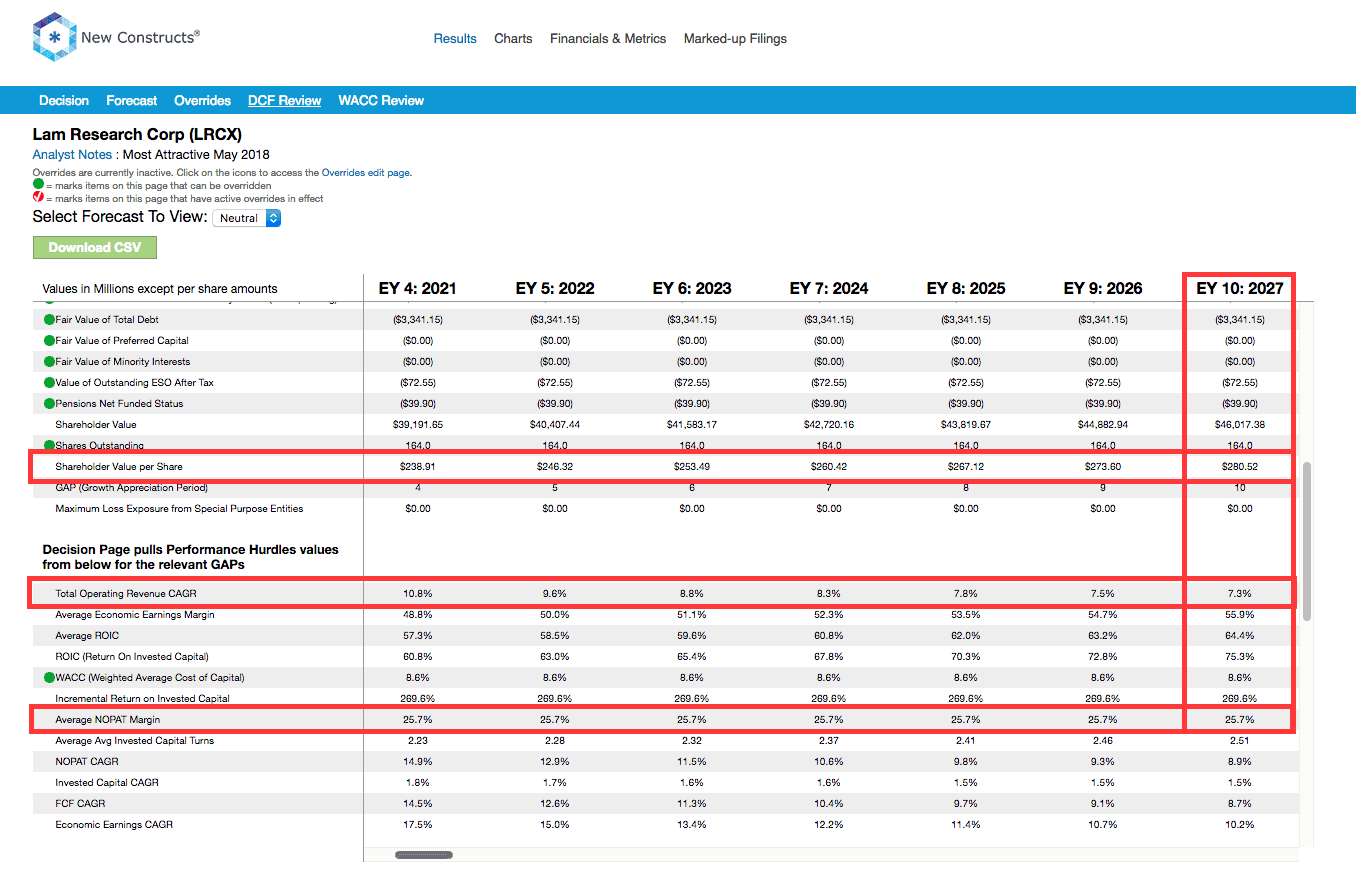Screen dimensions: 1356x891
Task: Click the $238.91 value in 2021 column
Action: click(418, 467)
